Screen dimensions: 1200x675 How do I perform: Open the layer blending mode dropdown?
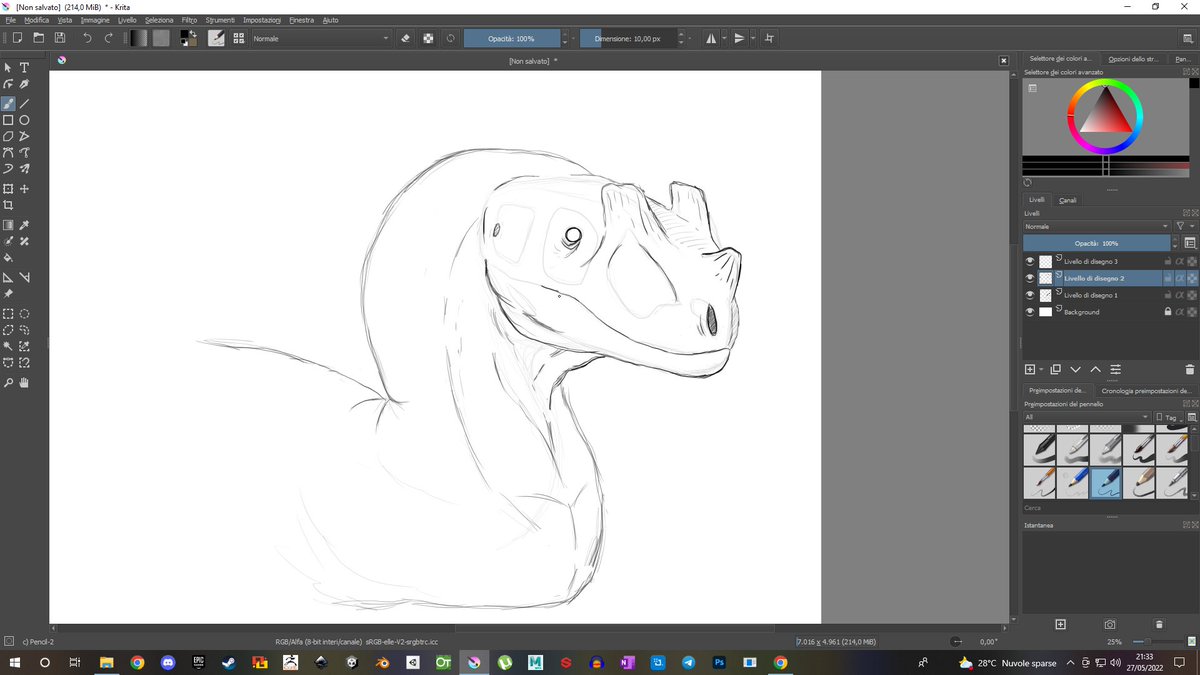click(x=1096, y=226)
